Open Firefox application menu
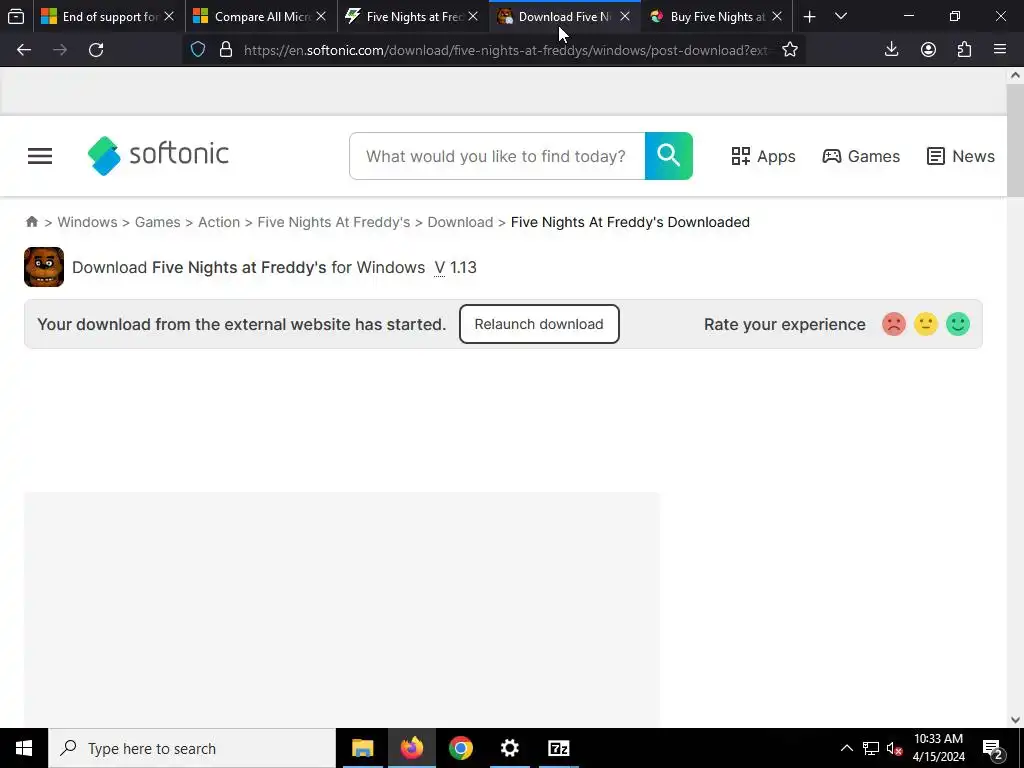Screen dimensions: 1024x768 pos(1000,50)
